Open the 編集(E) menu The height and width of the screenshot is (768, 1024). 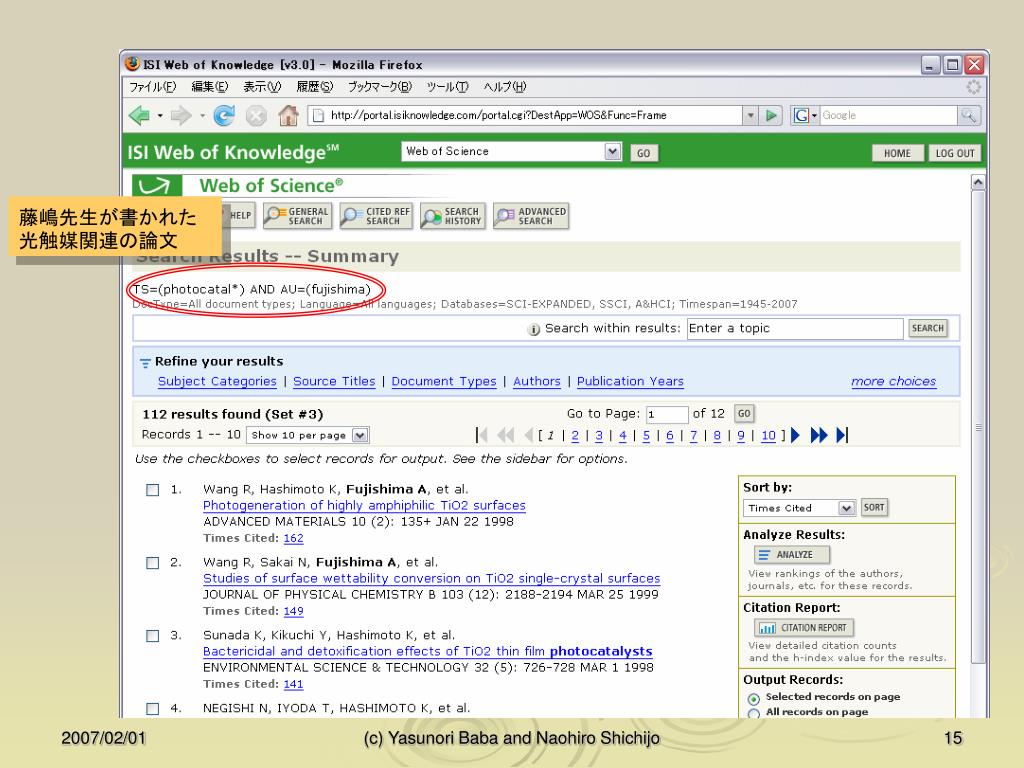point(210,87)
